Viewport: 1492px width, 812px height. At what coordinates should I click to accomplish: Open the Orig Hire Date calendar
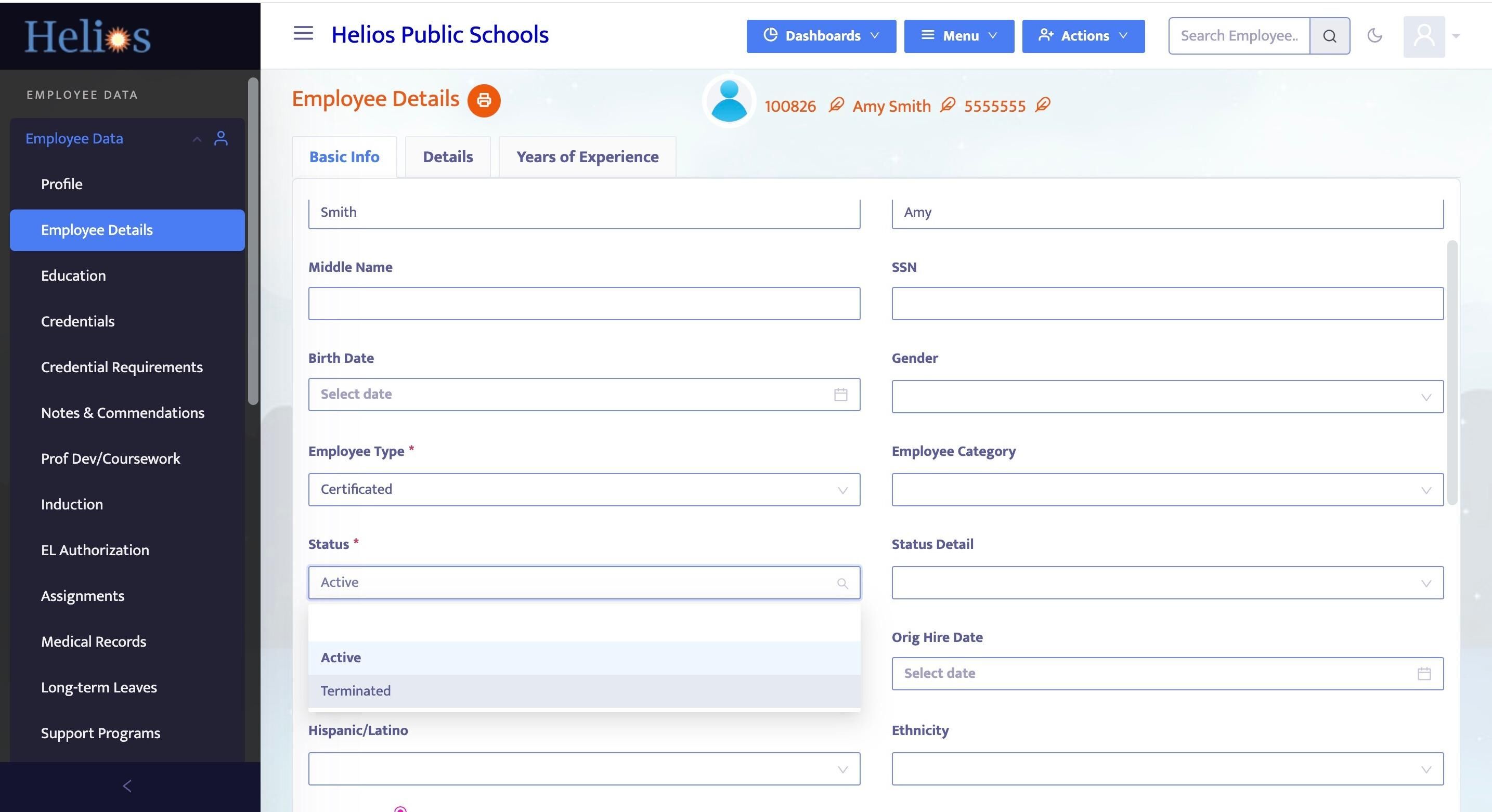coord(1424,674)
